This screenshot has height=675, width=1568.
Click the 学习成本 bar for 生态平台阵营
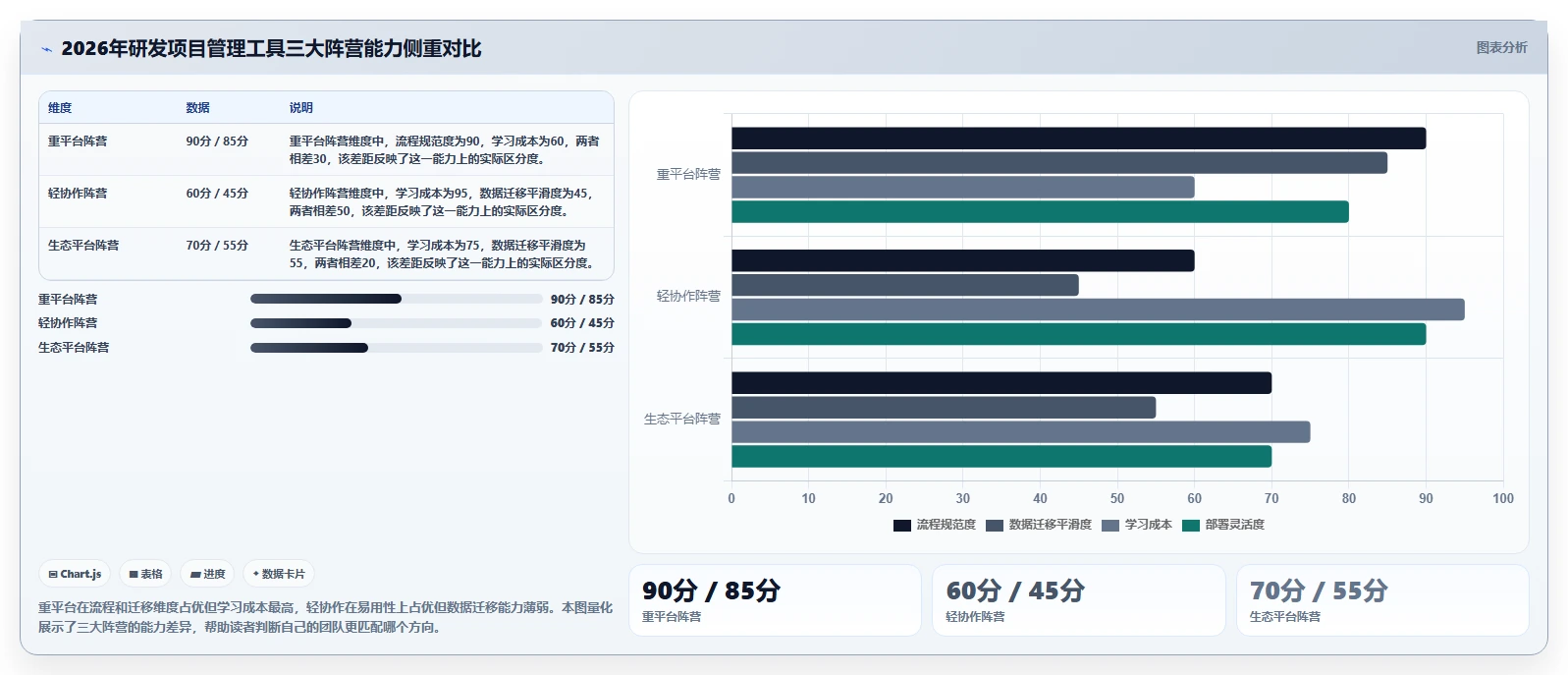click(x=1020, y=432)
